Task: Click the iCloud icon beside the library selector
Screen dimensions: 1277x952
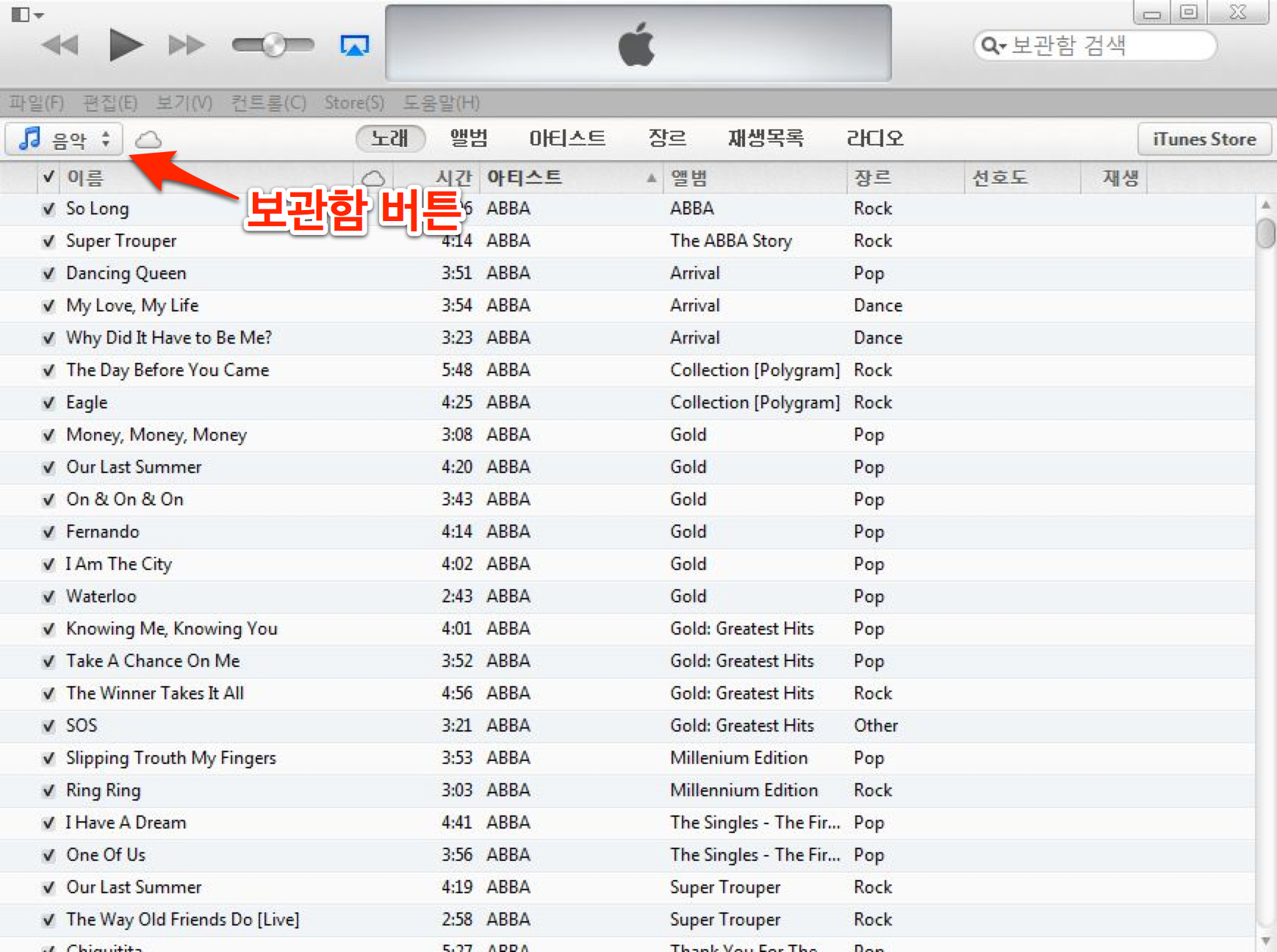Action: click(148, 140)
